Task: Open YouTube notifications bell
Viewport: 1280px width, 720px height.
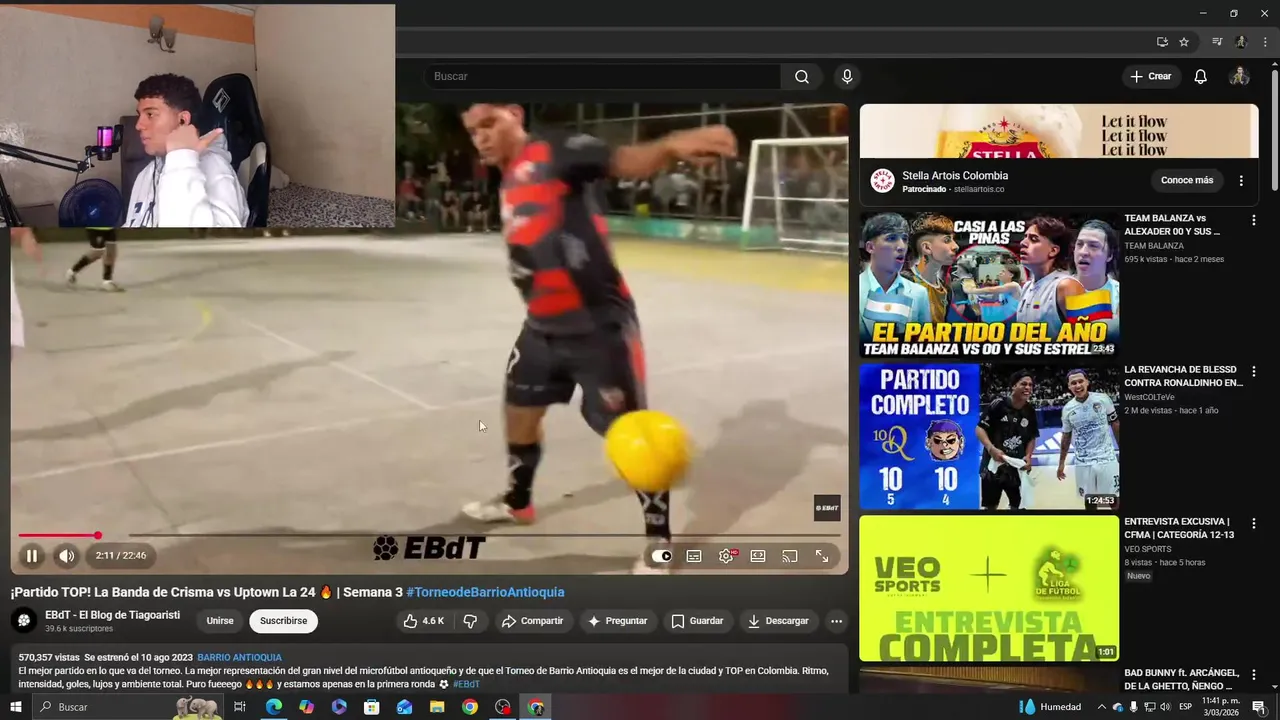Action: (x=1201, y=77)
